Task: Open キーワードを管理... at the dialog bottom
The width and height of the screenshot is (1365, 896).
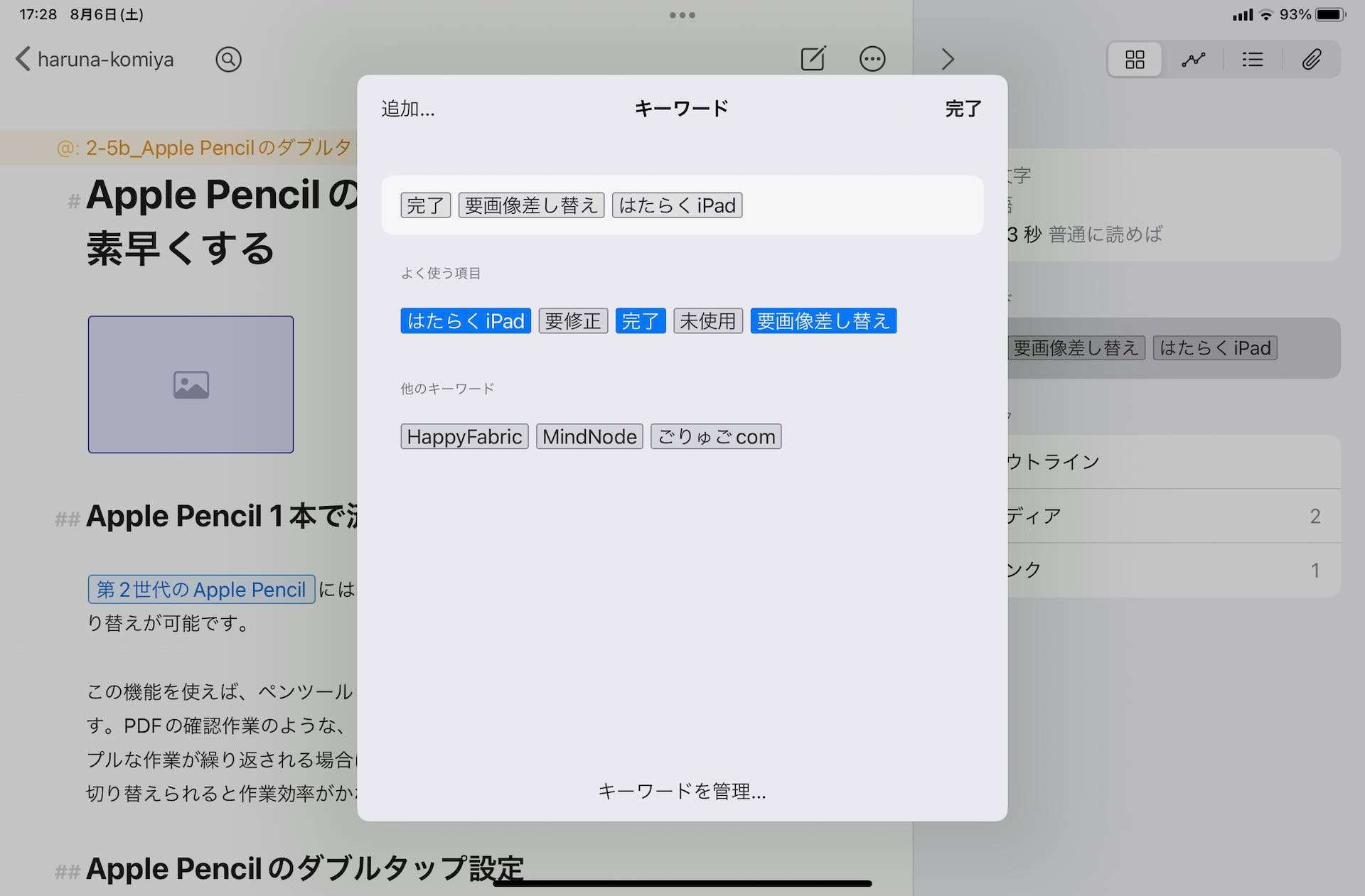Action: point(682,791)
